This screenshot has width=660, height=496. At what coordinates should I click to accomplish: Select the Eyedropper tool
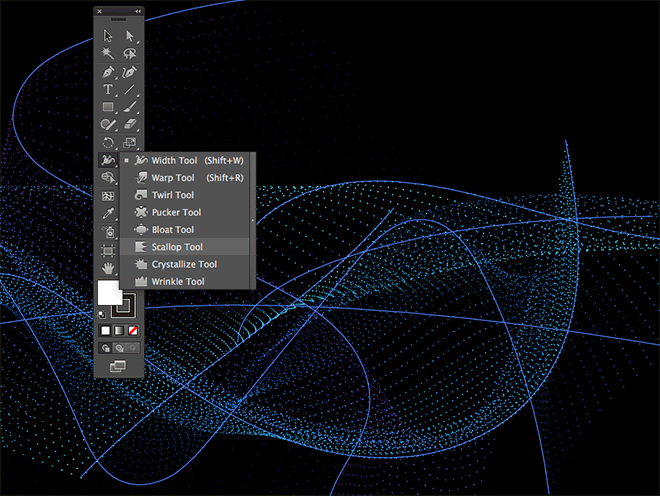click(x=108, y=214)
